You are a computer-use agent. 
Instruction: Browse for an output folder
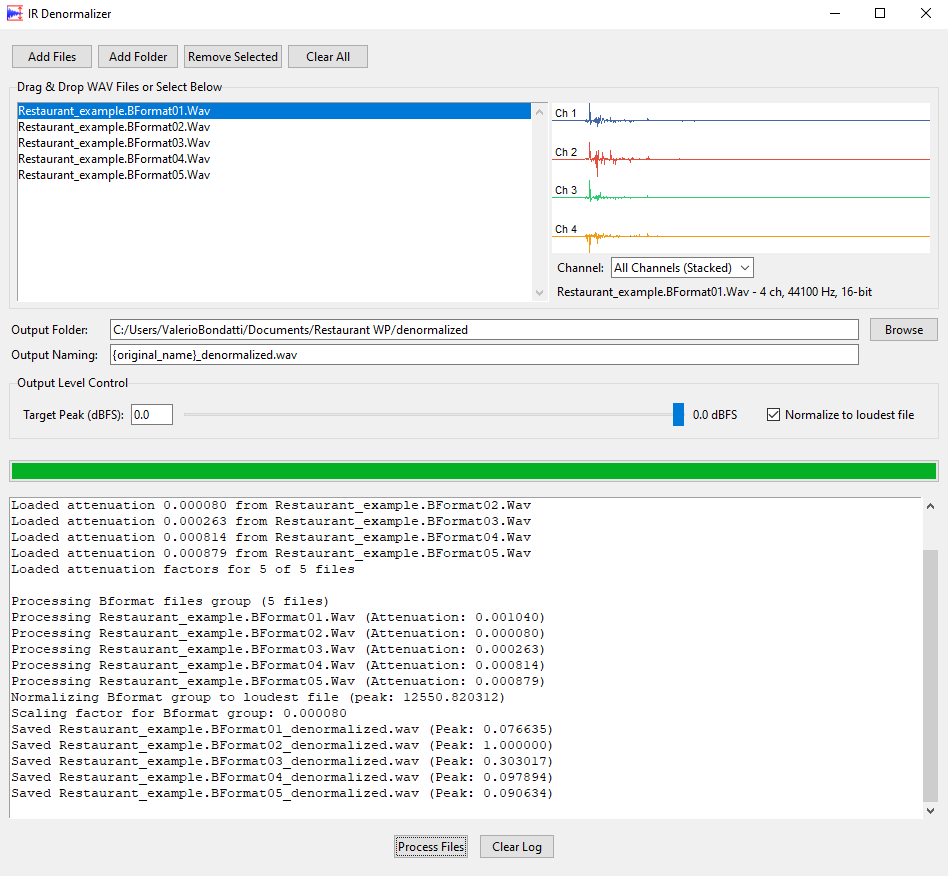coord(903,330)
